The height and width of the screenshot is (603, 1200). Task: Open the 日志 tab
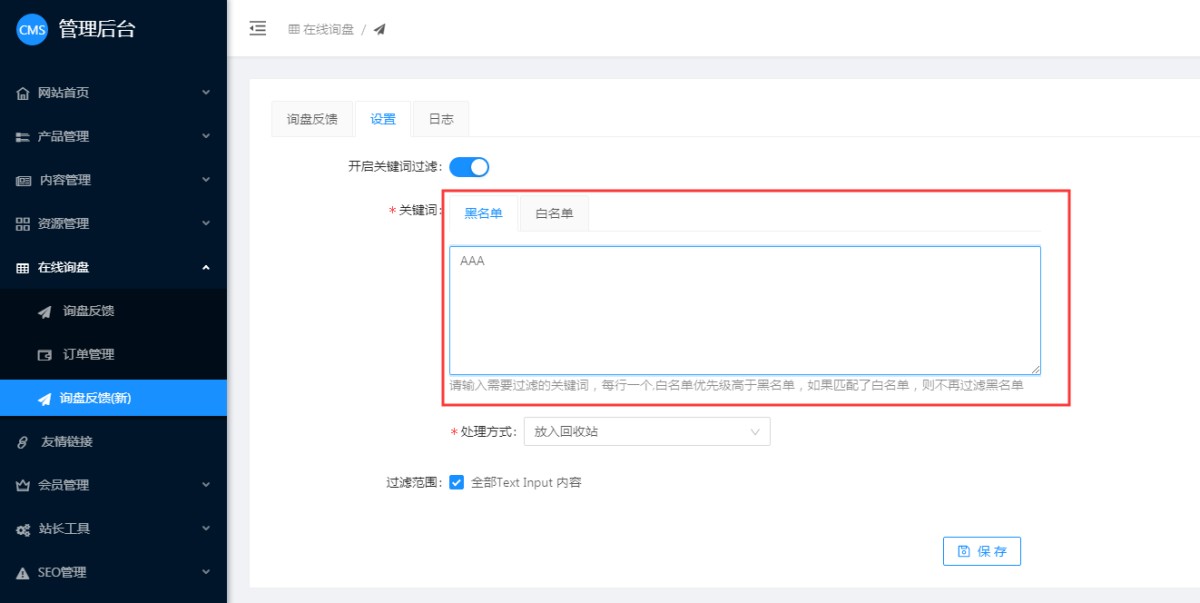(x=441, y=119)
